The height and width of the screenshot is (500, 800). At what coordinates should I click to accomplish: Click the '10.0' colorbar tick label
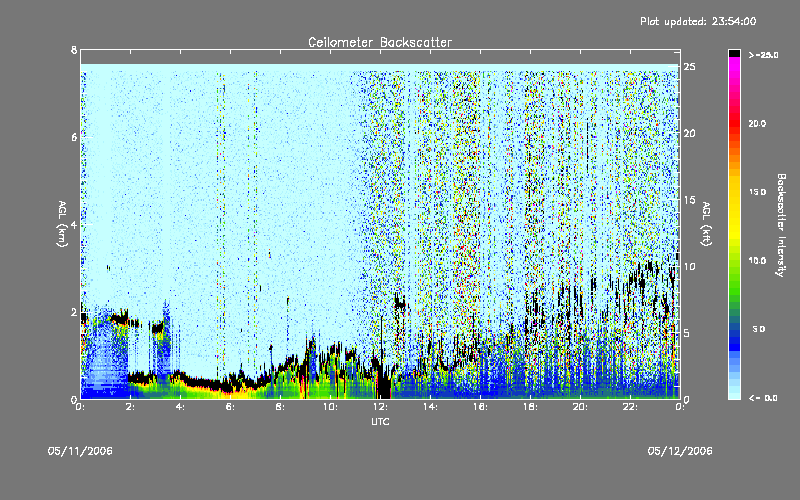757,261
